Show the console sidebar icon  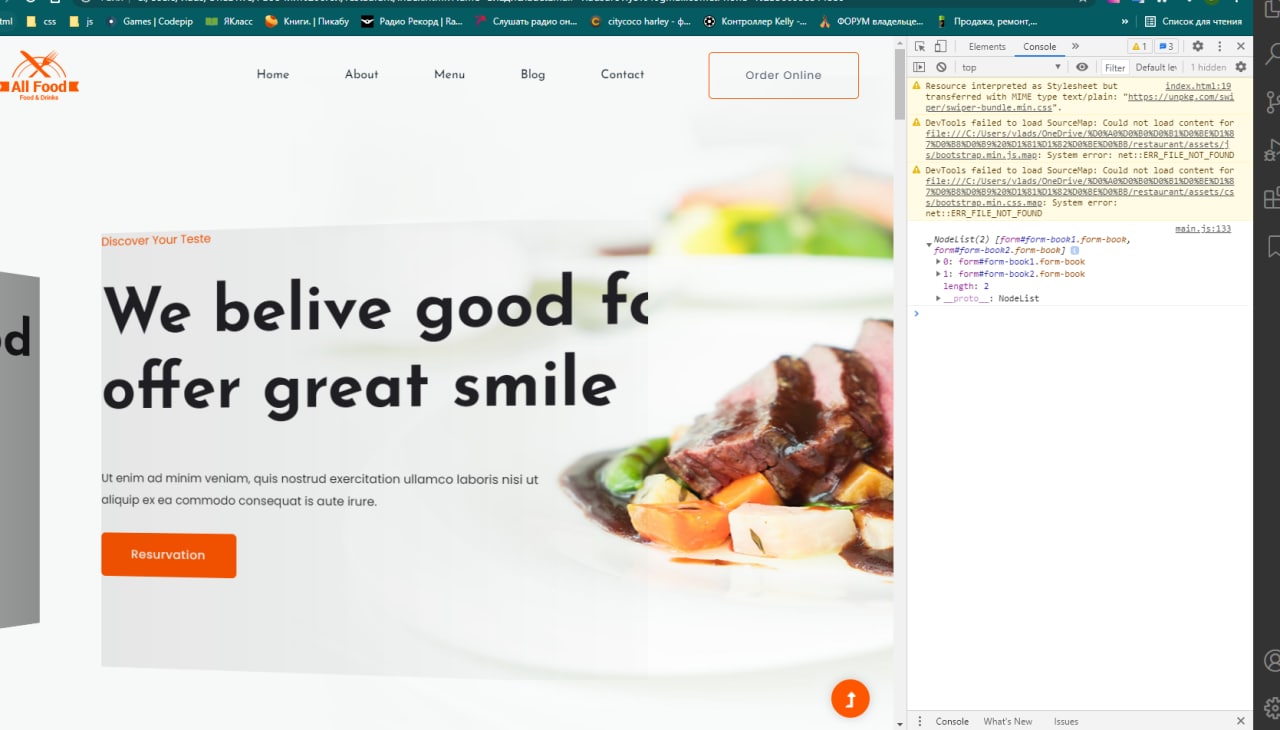click(x=920, y=67)
